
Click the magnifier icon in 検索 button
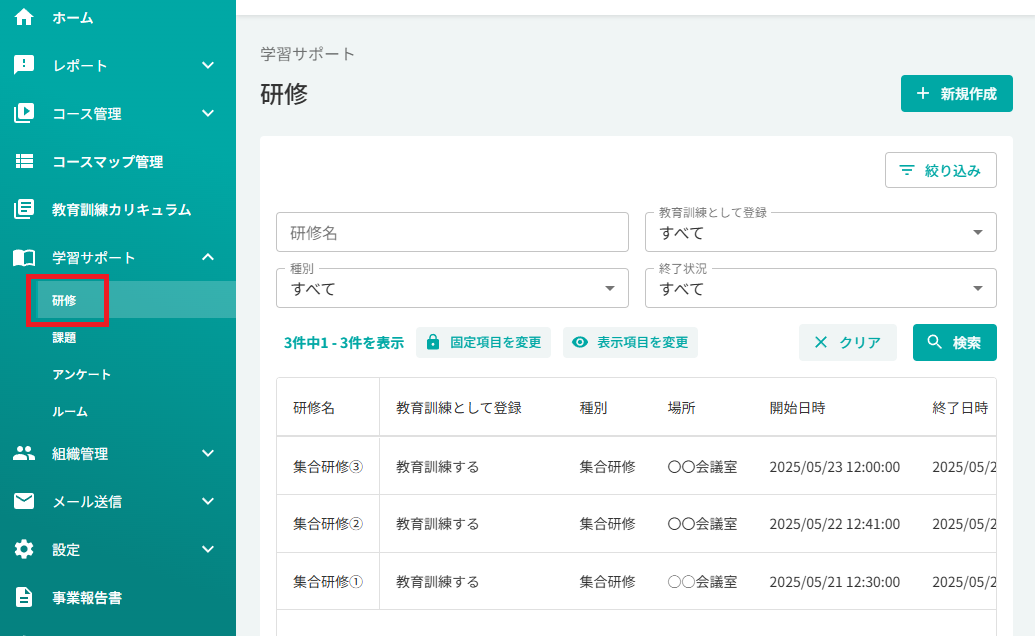pos(934,342)
